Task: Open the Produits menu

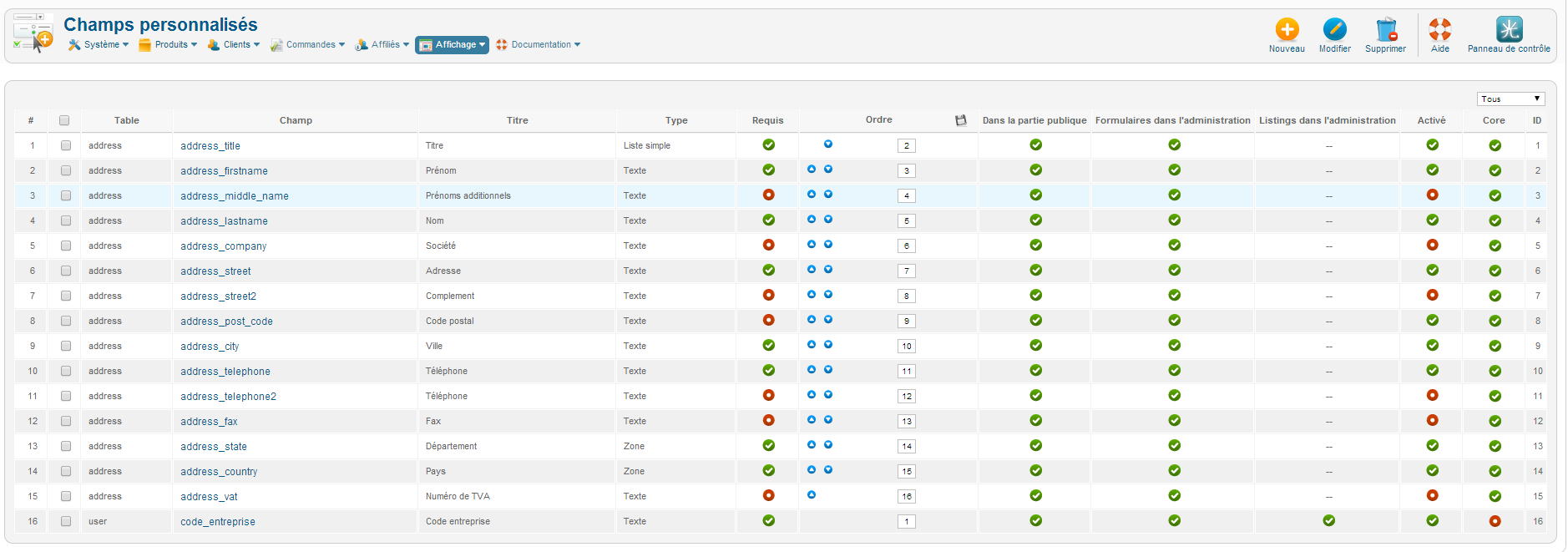Action: pos(169,45)
